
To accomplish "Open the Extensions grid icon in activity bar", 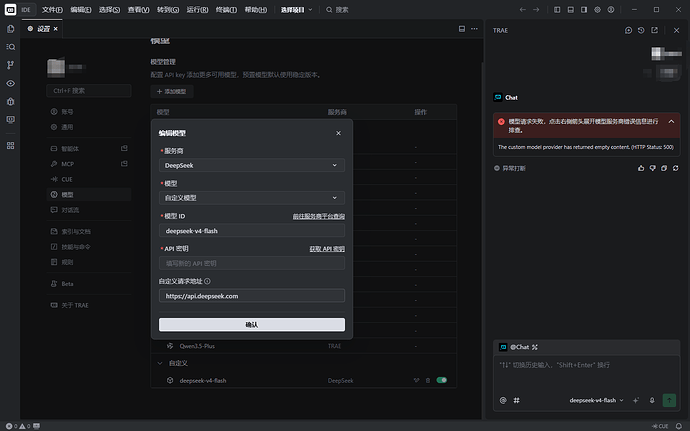I will (11, 146).
